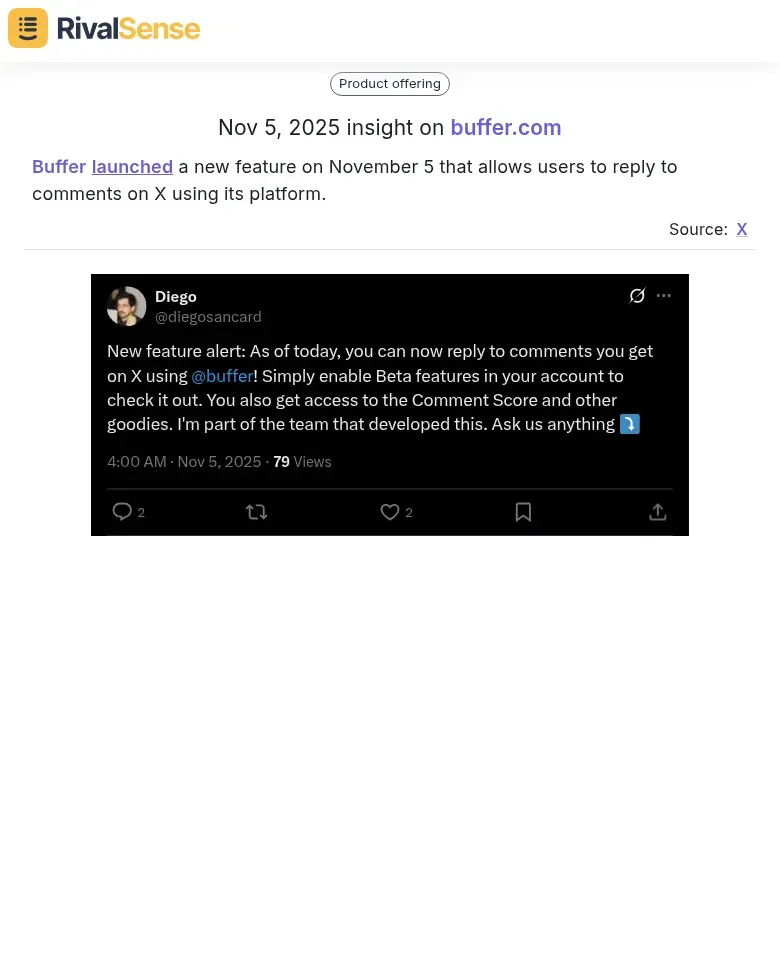Screen dimensions: 780x960
Task: Click the bookmark icon on the tweet
Action: pyautogui.click(x=523, y=511)
